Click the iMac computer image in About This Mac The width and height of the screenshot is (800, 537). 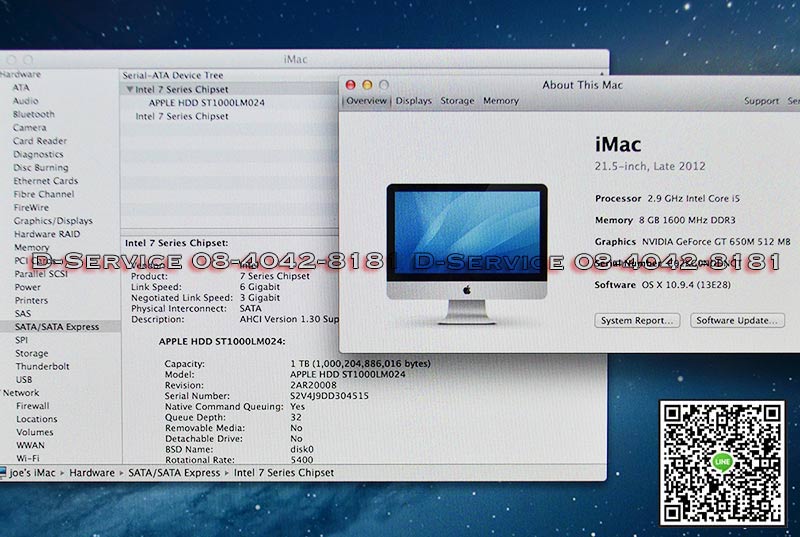click(x=467, y=254)
